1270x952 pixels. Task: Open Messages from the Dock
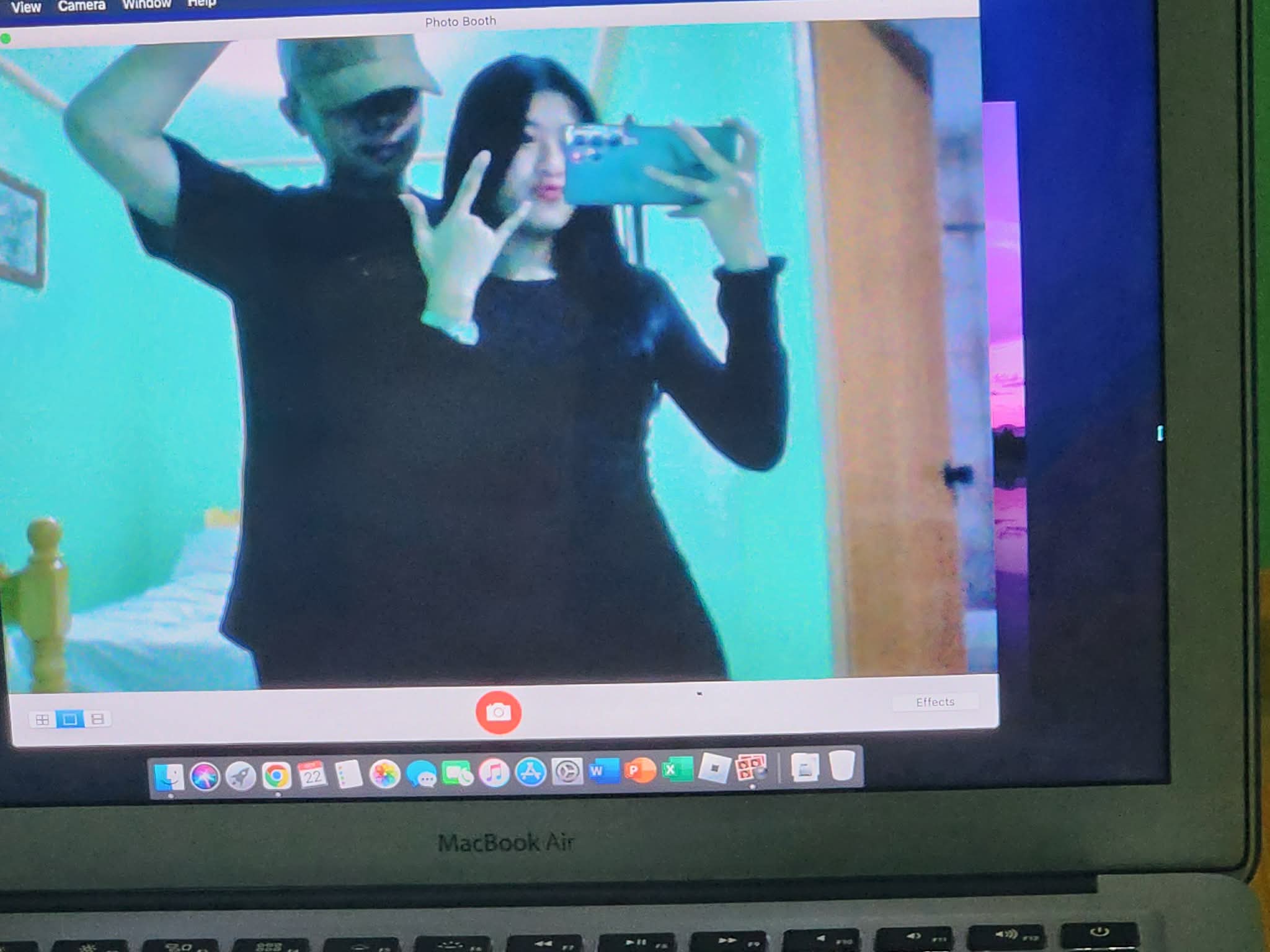pyautogui.click(x=422, y=774)
